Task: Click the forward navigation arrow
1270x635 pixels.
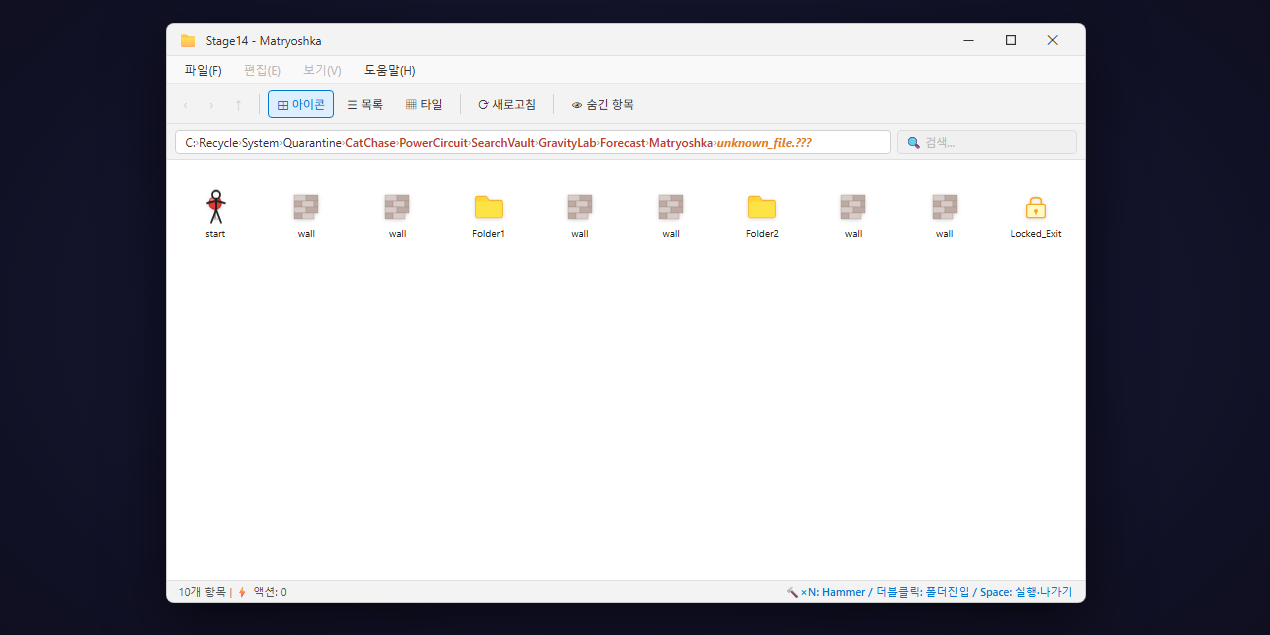Action: coord(211,105)
